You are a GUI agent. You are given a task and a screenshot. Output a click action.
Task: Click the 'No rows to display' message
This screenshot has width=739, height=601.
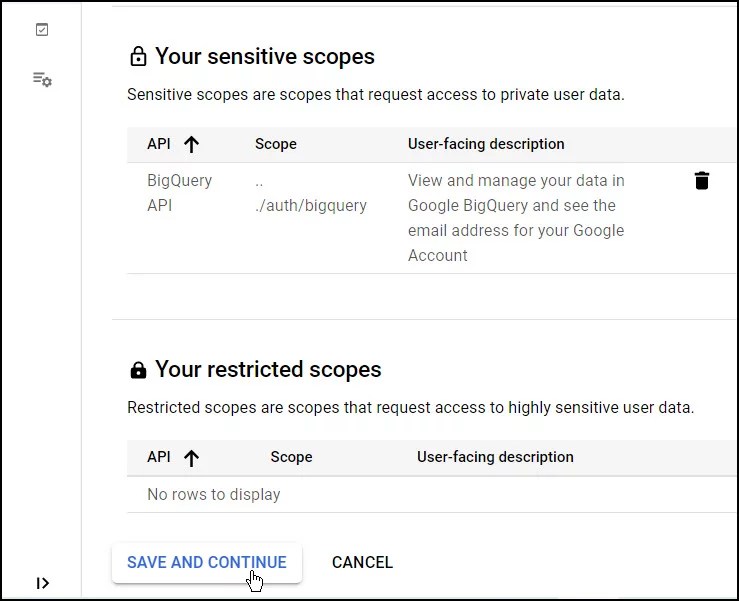point(214,494)
